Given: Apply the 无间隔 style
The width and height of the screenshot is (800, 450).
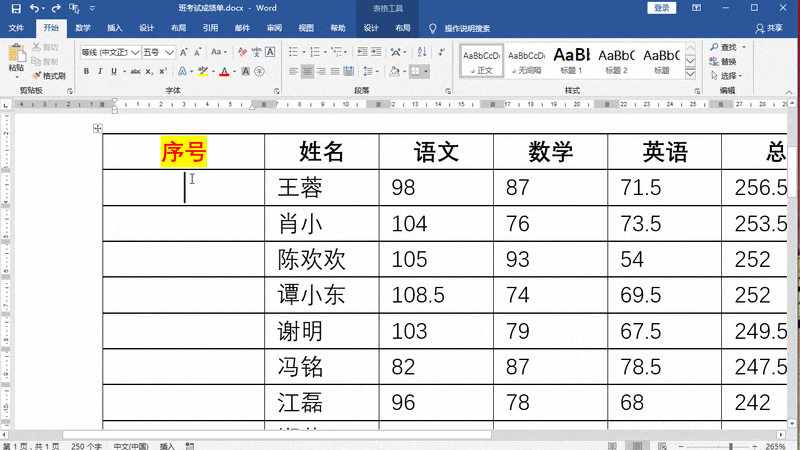Looking at the screenshot, I should pos(527,60).
